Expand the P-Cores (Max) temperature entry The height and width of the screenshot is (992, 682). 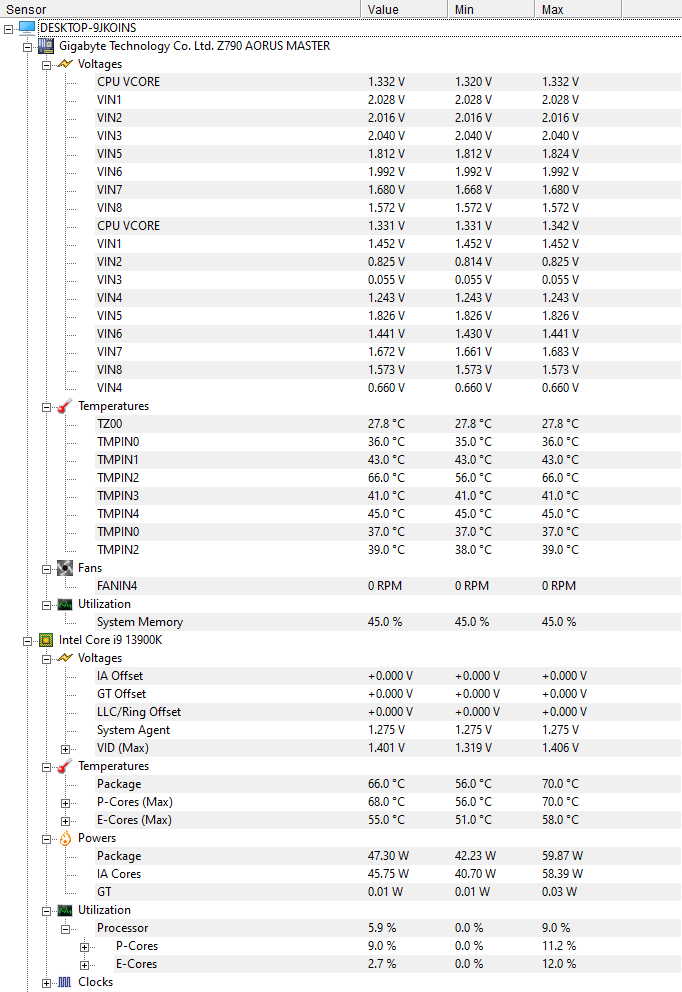click(65, 803)
